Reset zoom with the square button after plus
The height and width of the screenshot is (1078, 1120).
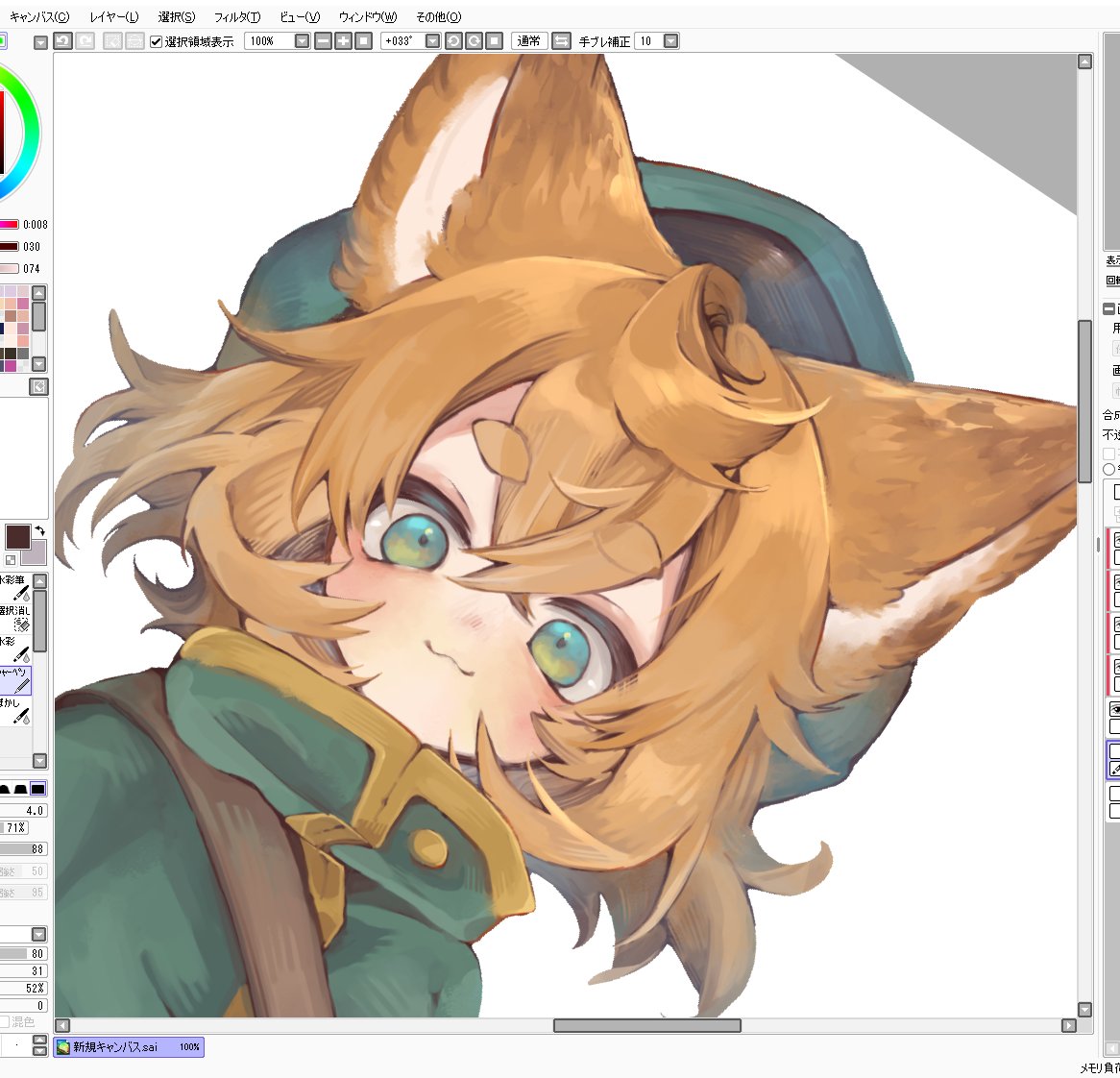(364, 41)
